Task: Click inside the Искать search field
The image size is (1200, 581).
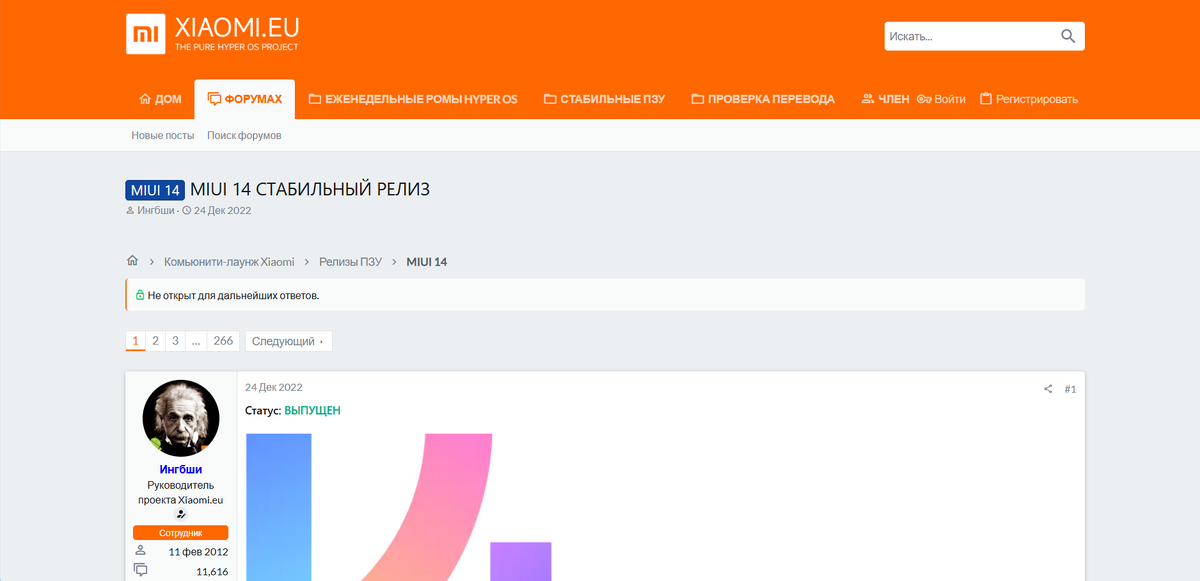Action: [968, 37]
